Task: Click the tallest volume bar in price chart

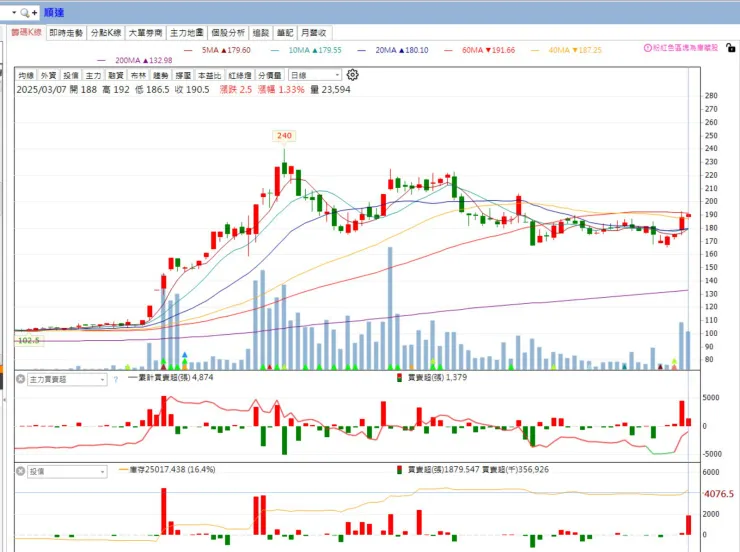Action: tap(390, 308)
